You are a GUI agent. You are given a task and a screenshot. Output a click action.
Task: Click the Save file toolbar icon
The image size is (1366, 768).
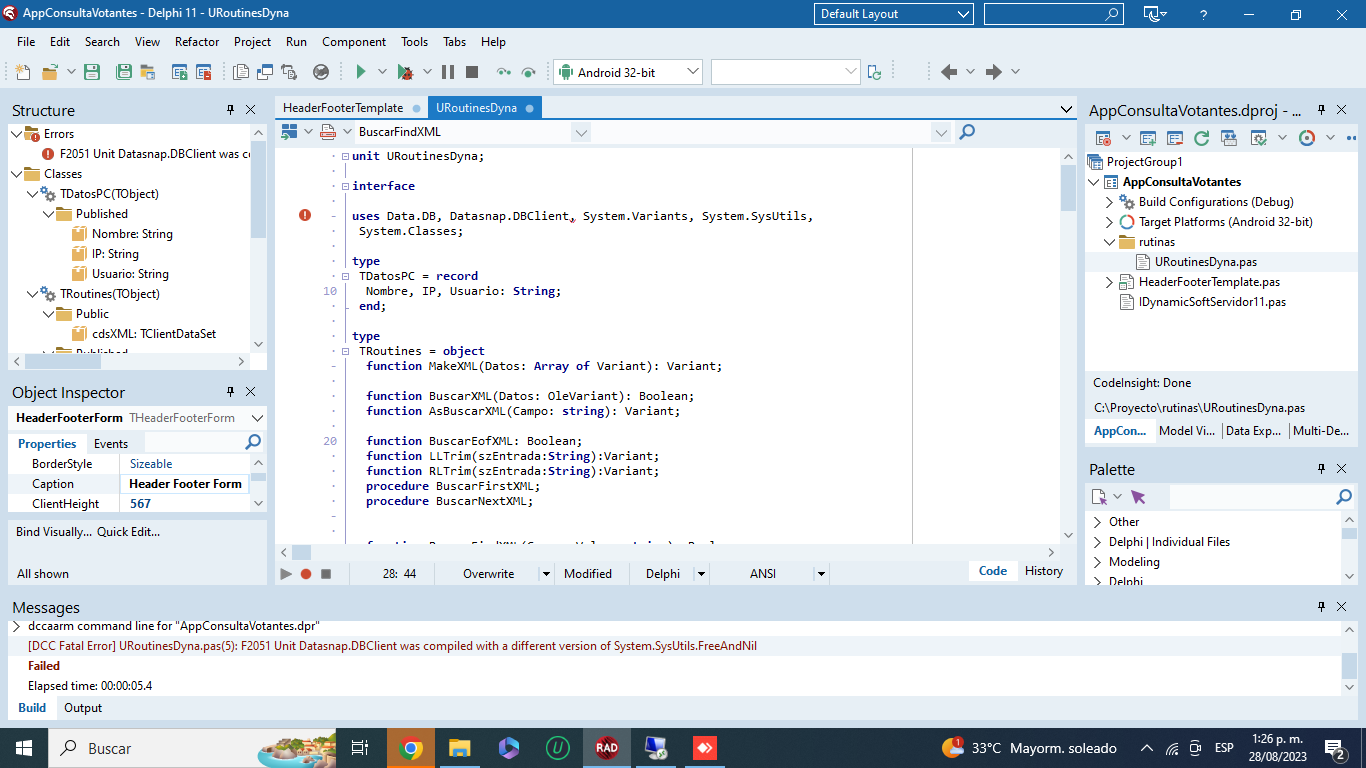[x=92, y=72]
